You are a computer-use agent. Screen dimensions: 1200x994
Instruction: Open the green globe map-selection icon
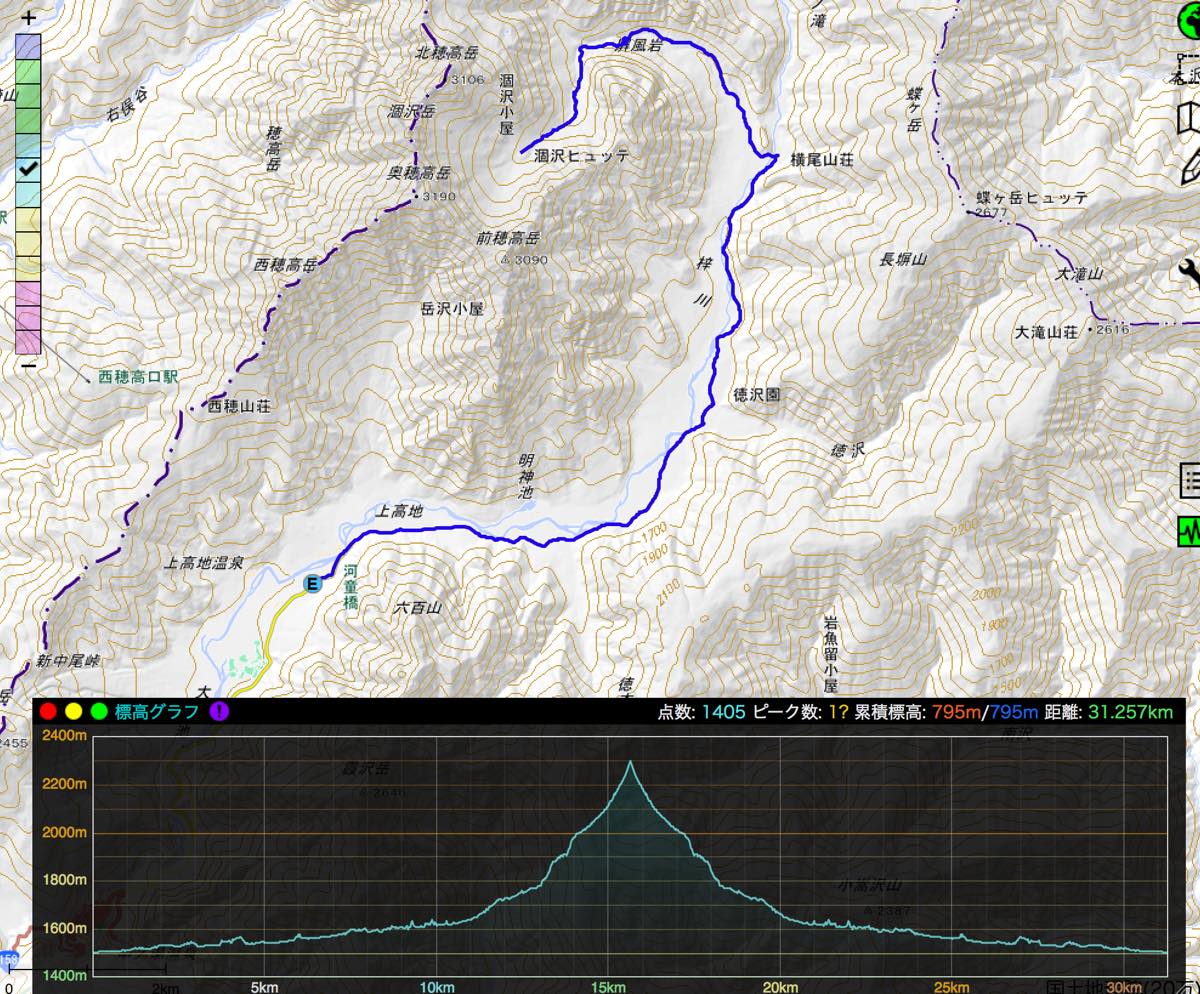1188,22
